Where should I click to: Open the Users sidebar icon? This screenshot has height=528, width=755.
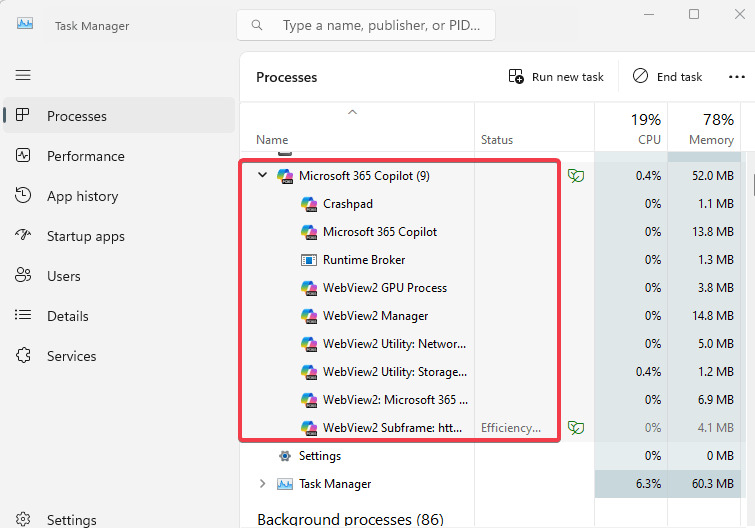click(23, 275)
